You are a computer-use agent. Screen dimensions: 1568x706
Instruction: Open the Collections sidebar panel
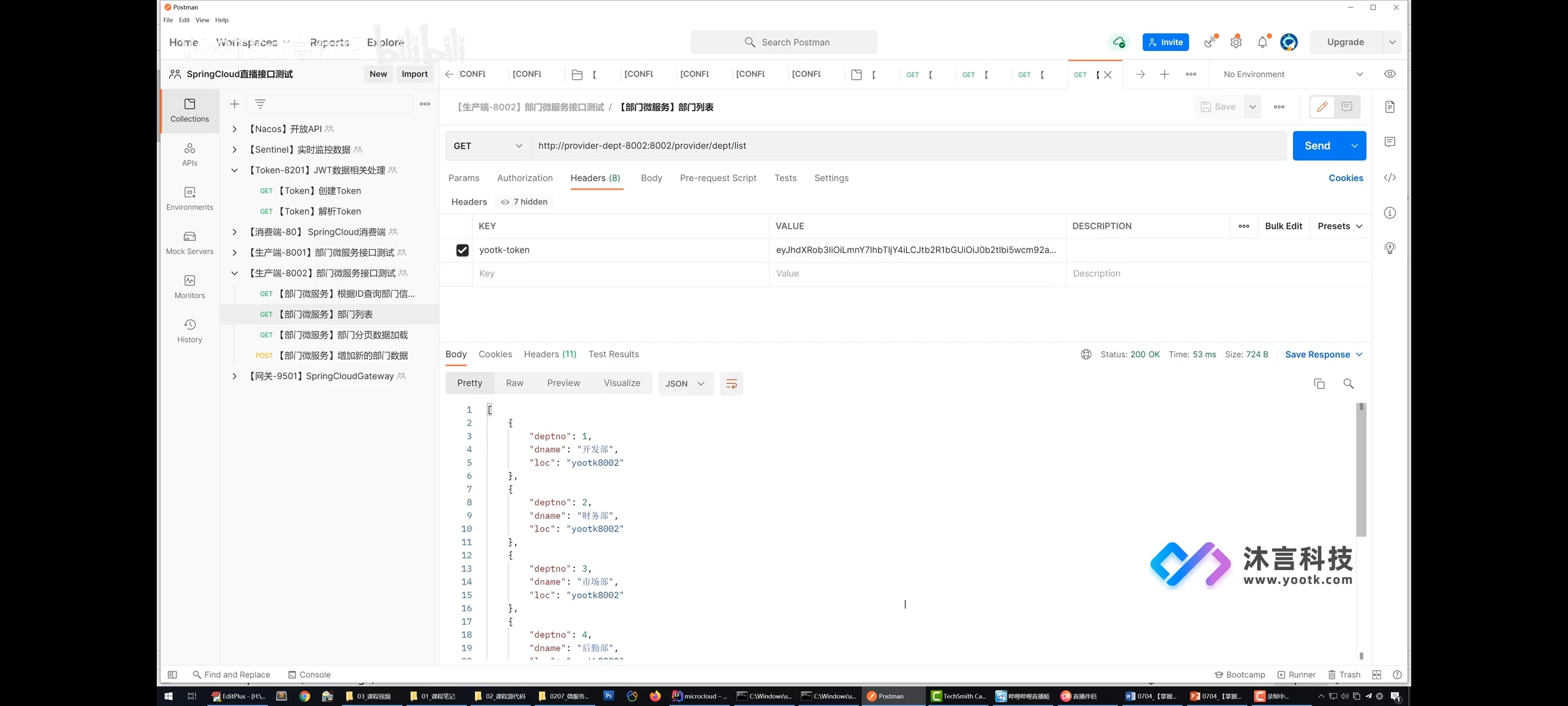pyautogui.click(x=189, y=110)
